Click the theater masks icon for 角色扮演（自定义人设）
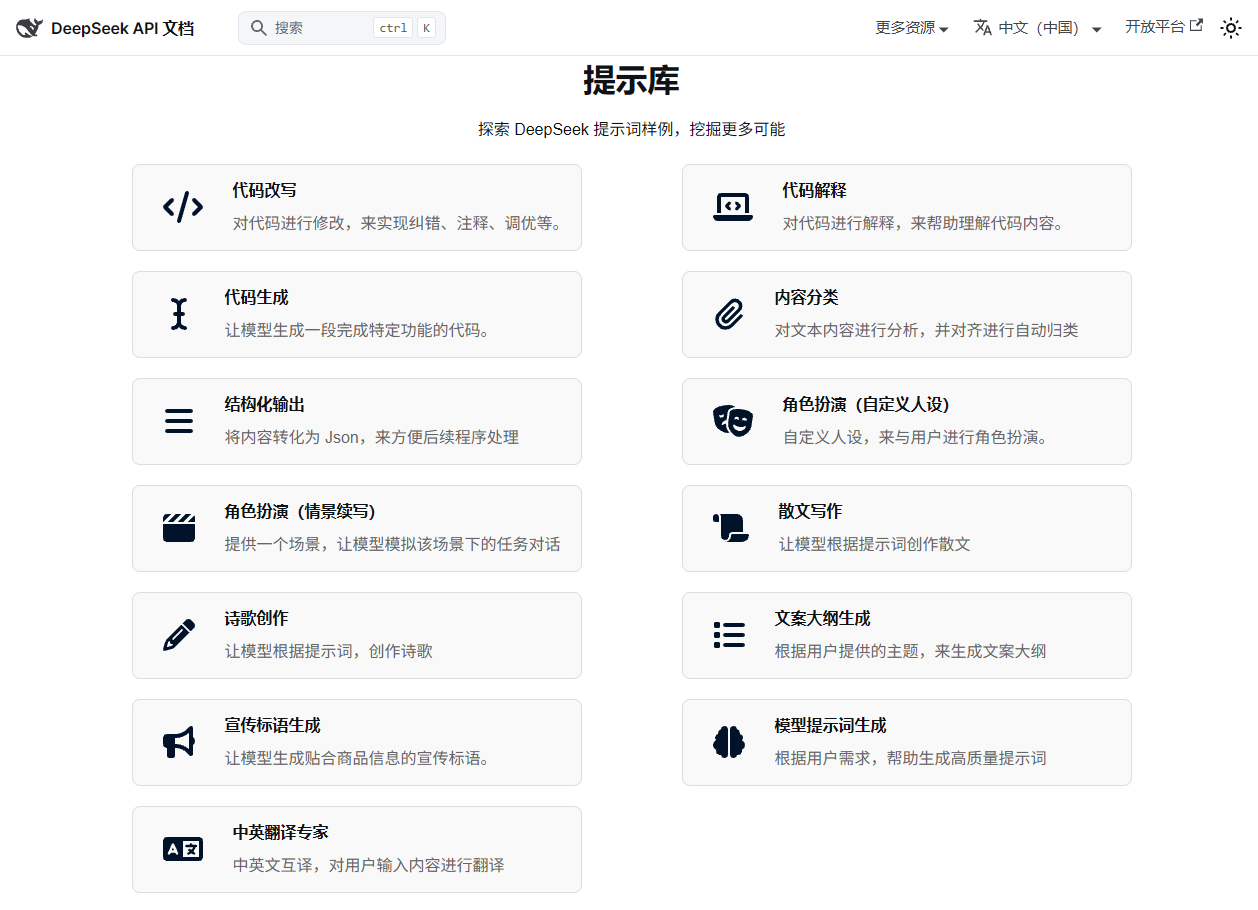This screenshot has height=910, width=1258. [733, 421]
